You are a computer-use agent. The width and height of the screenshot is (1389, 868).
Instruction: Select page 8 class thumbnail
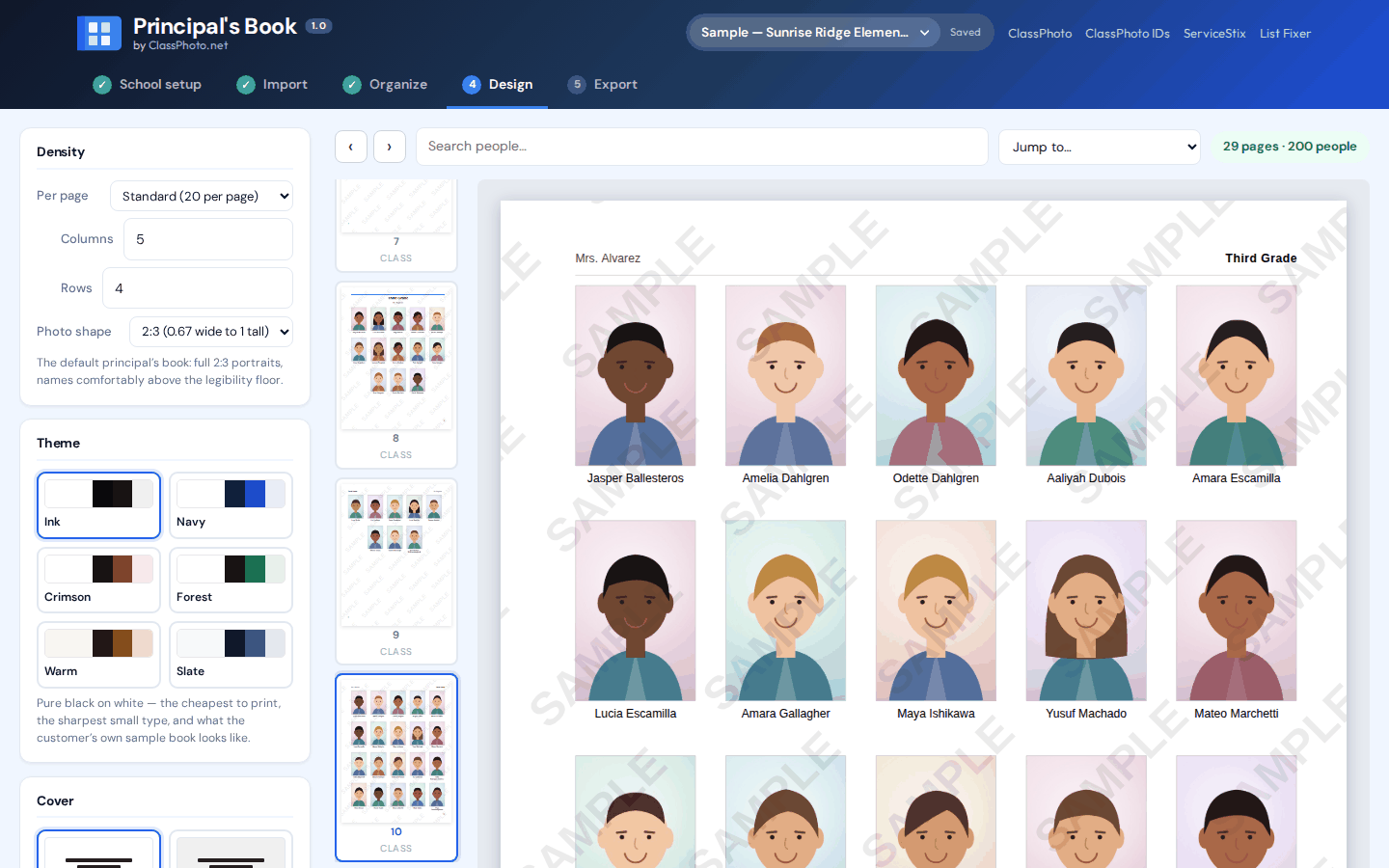pos(396,375)
